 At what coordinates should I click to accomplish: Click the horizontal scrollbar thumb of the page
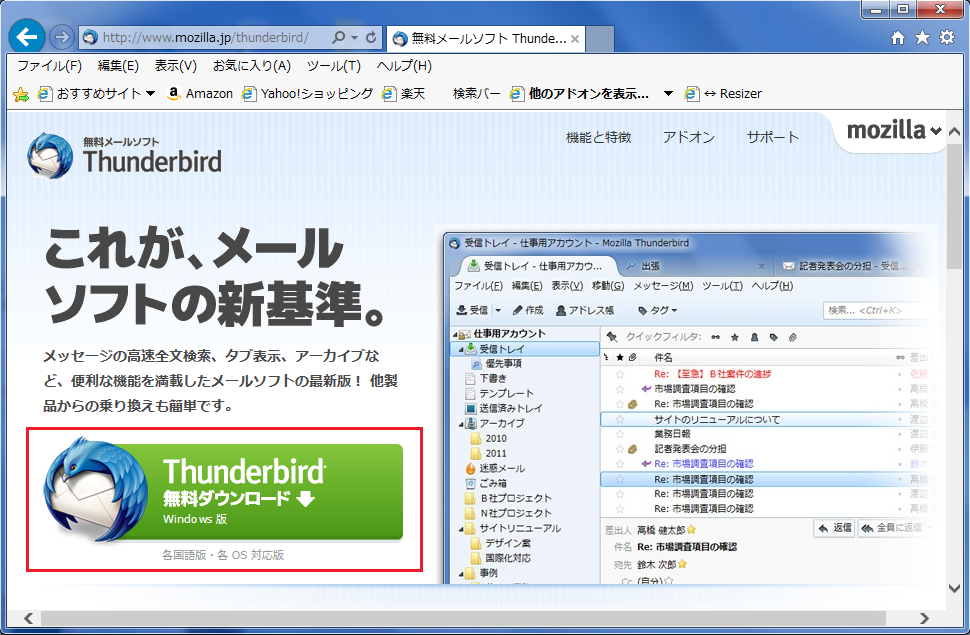click(x=463, y=618)
